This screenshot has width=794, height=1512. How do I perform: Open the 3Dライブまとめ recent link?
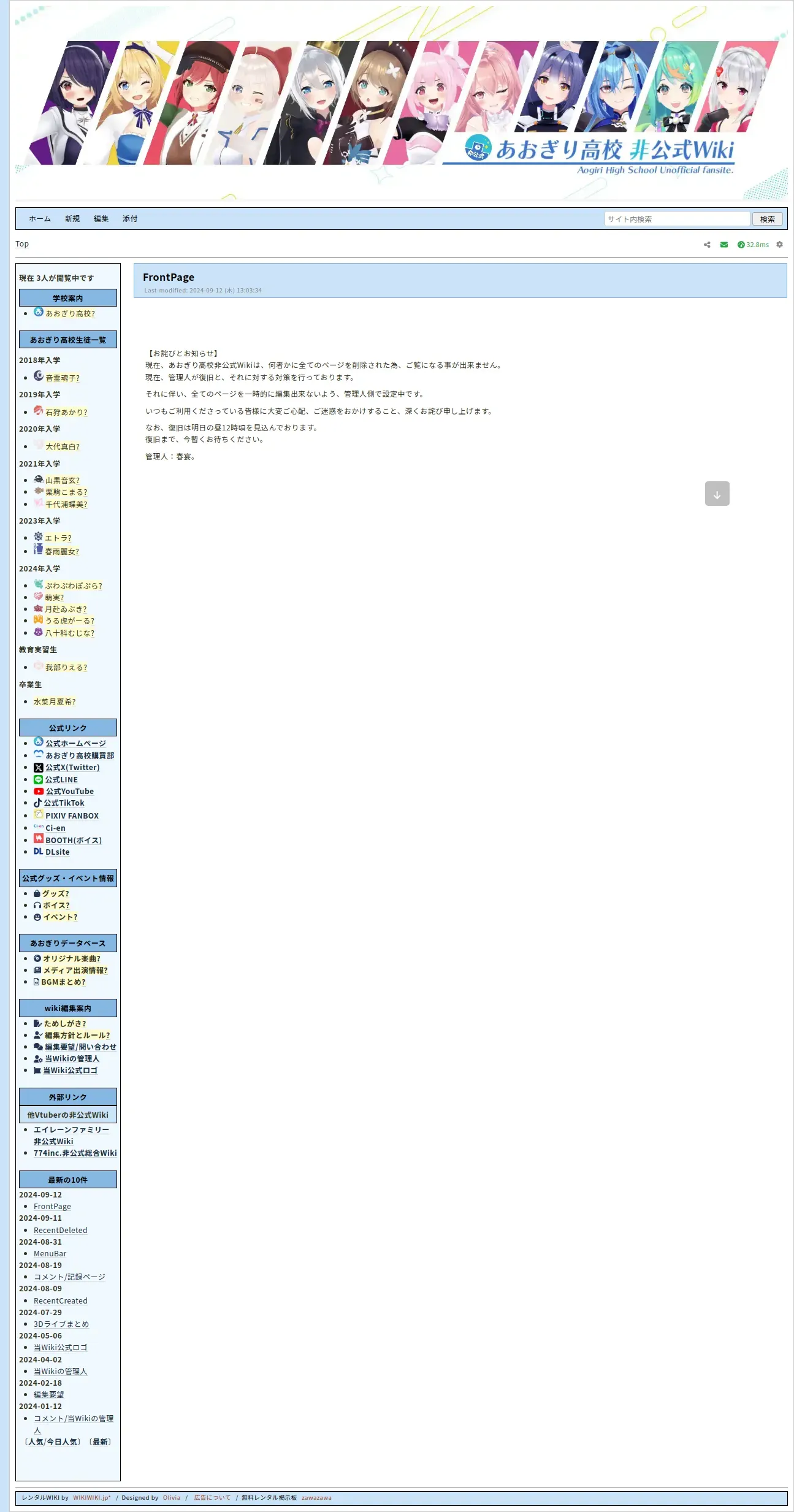tap(61, 1324)
